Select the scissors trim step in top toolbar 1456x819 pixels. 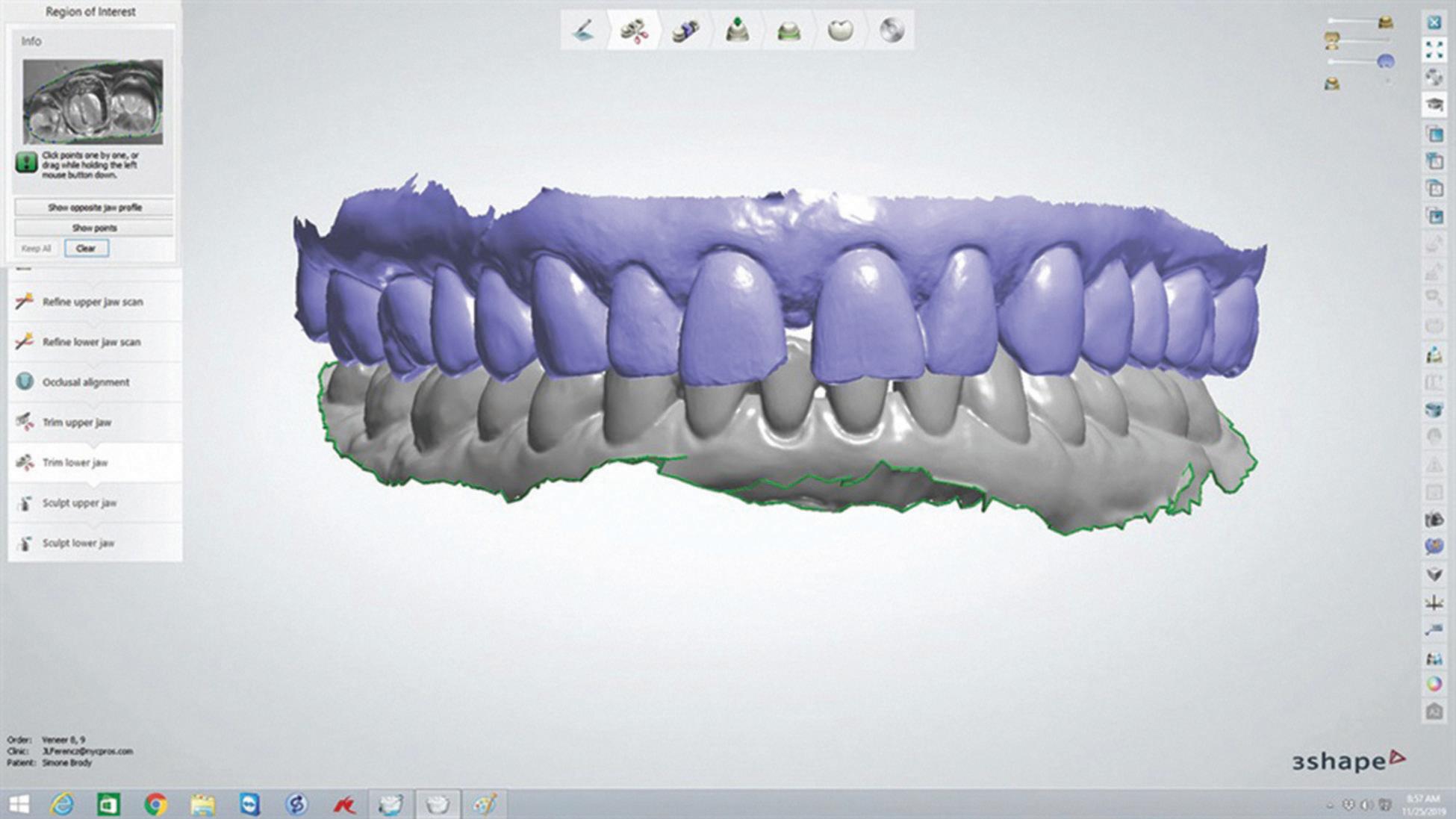(634, 31)
